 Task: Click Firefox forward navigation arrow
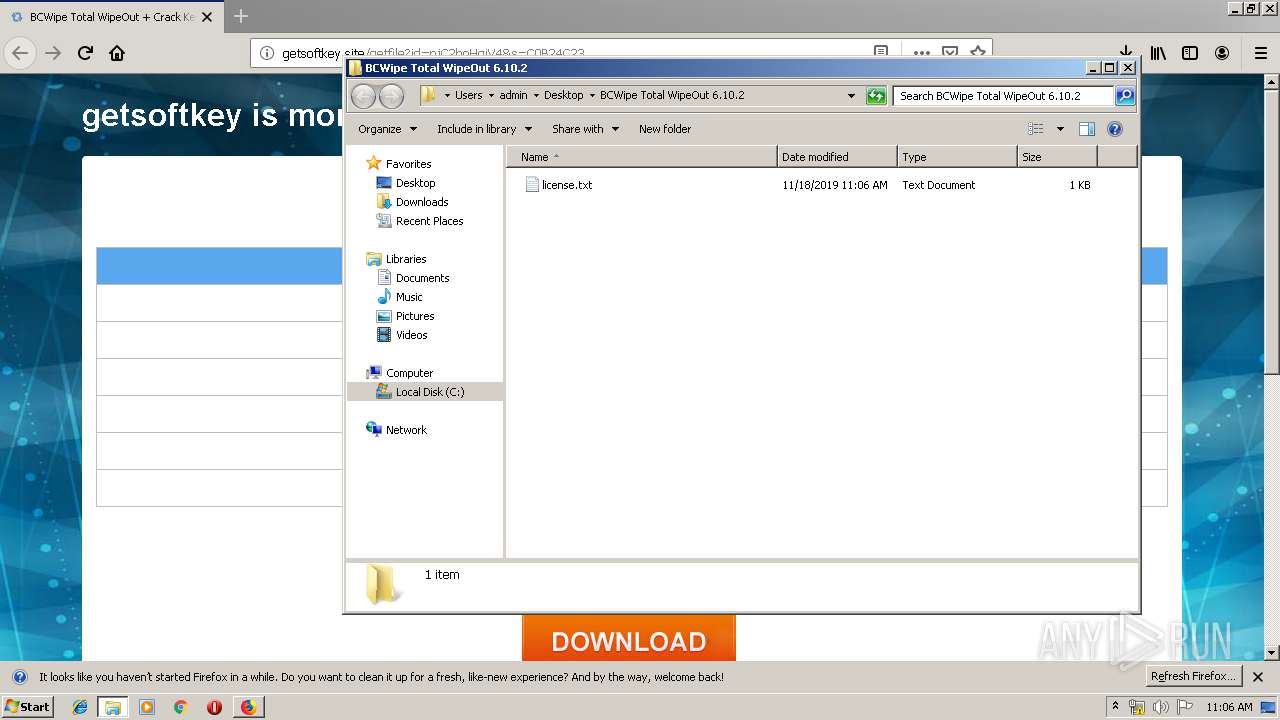53,53
